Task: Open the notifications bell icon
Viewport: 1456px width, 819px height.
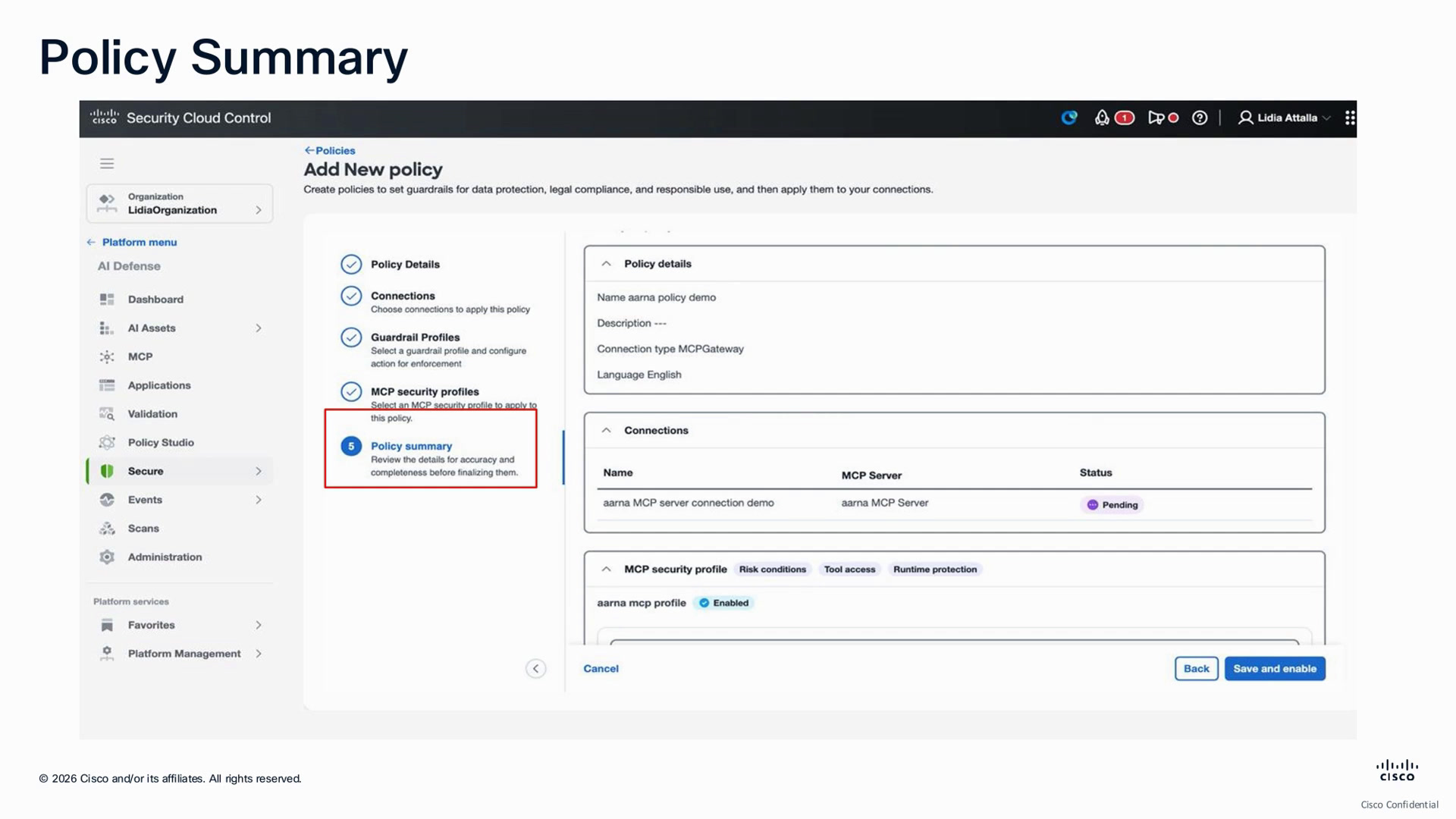Action: (x=1102, y=118)
